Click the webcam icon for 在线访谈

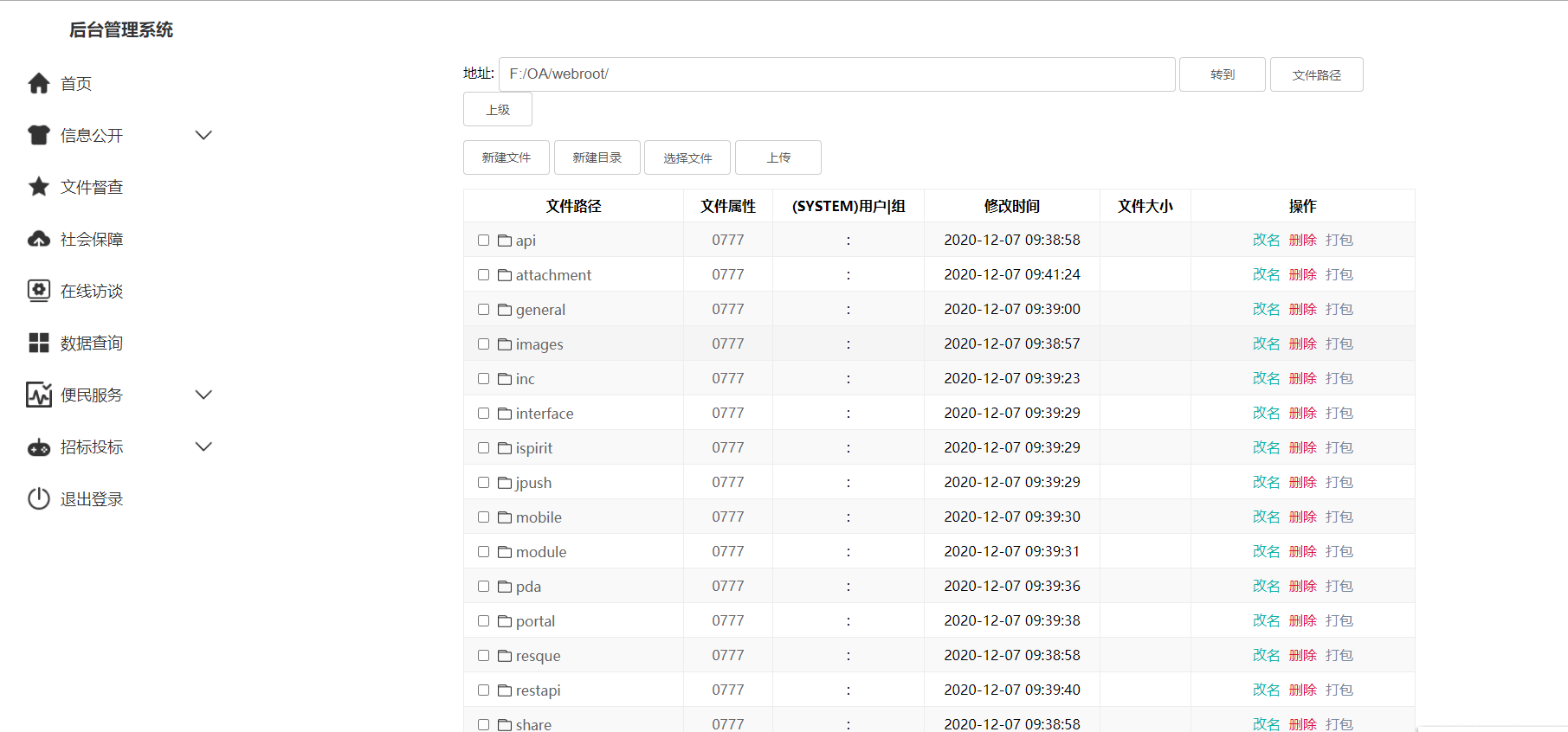(39, 291)
